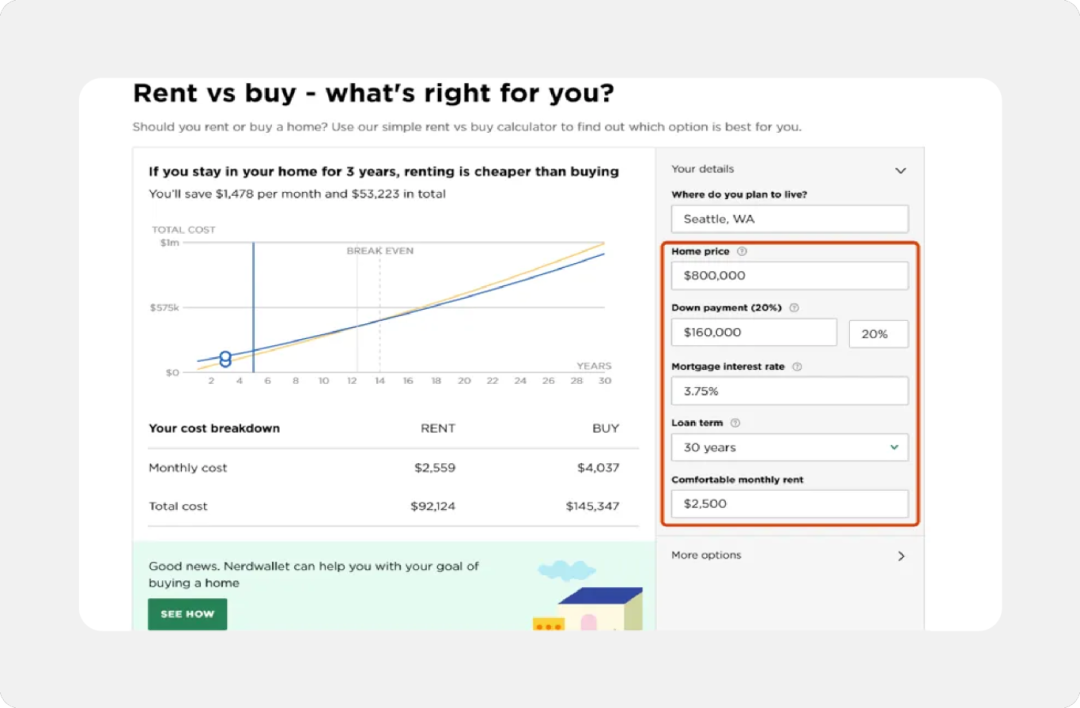Expand the More options section

900,556
